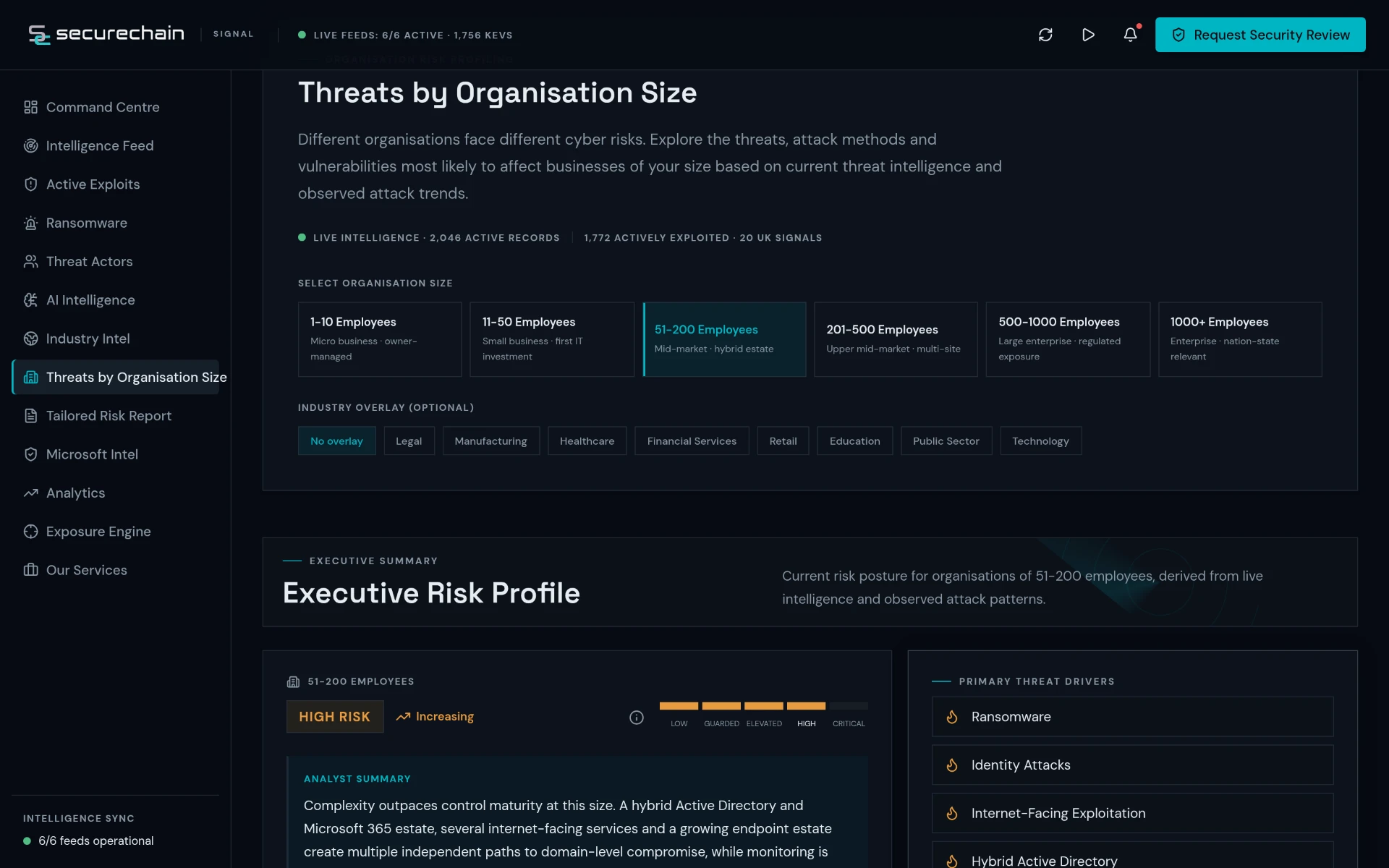Choose the No overlay industry chip
The image size is (1389, 868).
[x=336, y=441]
